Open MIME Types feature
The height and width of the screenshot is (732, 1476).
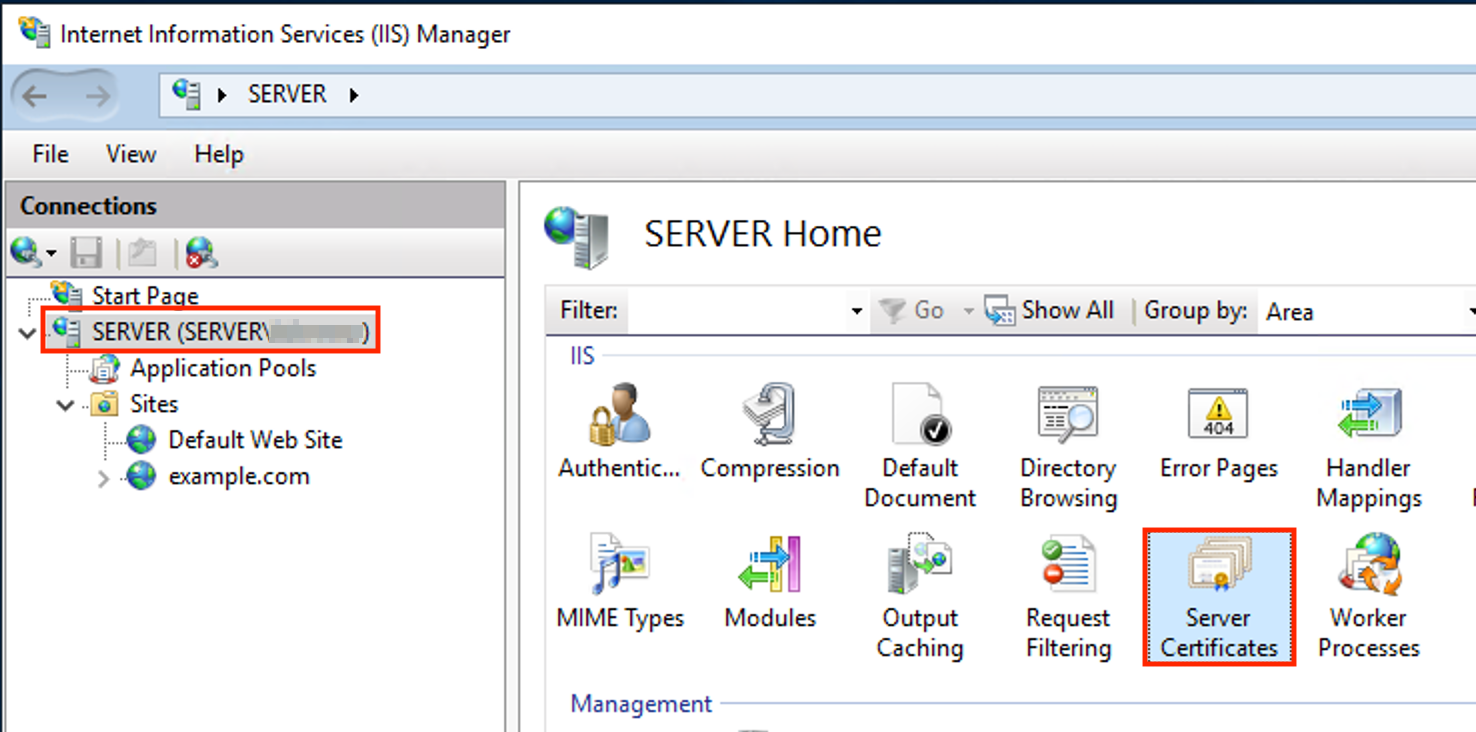pos(620,582)
